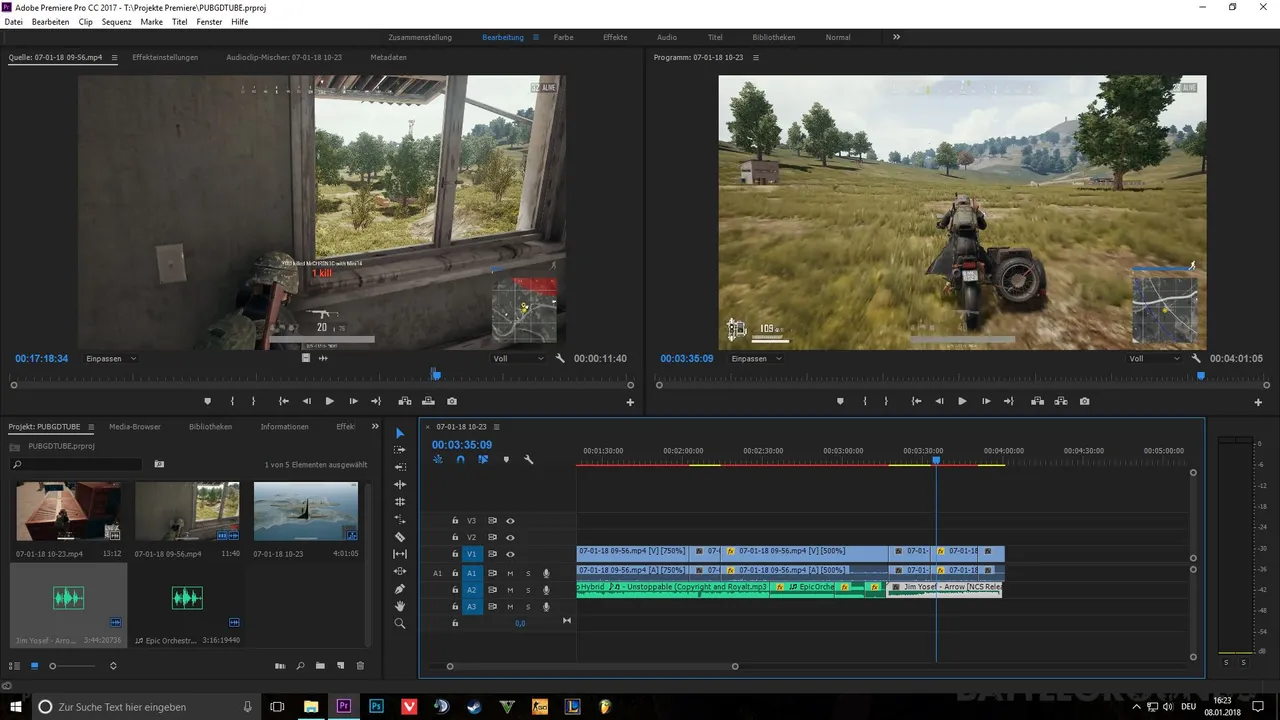Click Lift button in Program monitor
The height and width of the screenshot is (720, 1280).
pos(1037,401)
